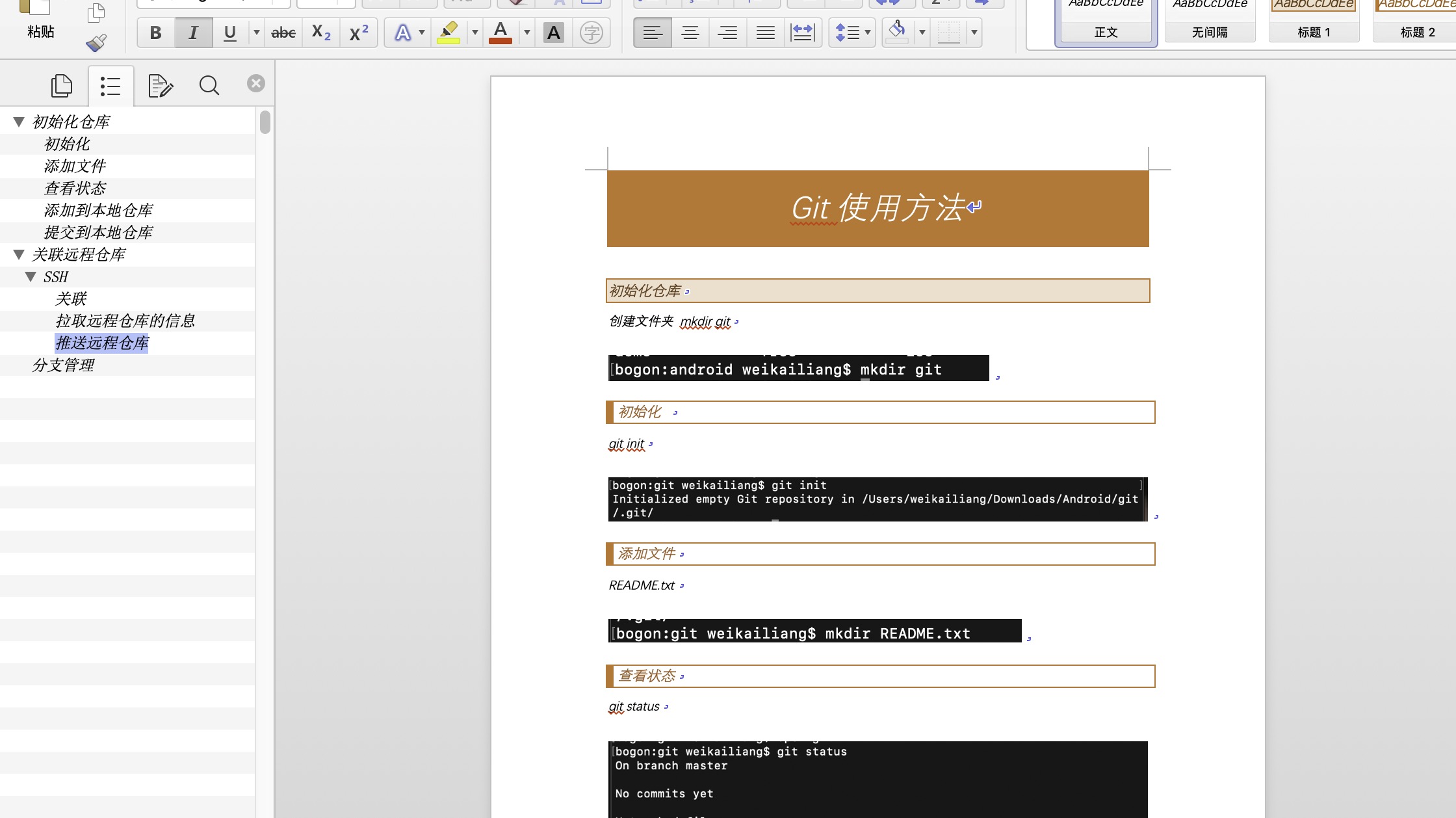Viewport: 1456px width, 818px height.
Task: Apply subscript to the text
Action: coord(320,33)
